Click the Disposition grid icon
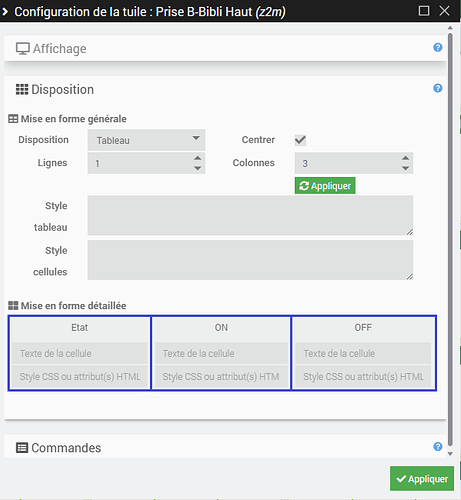 click(22, 89)
